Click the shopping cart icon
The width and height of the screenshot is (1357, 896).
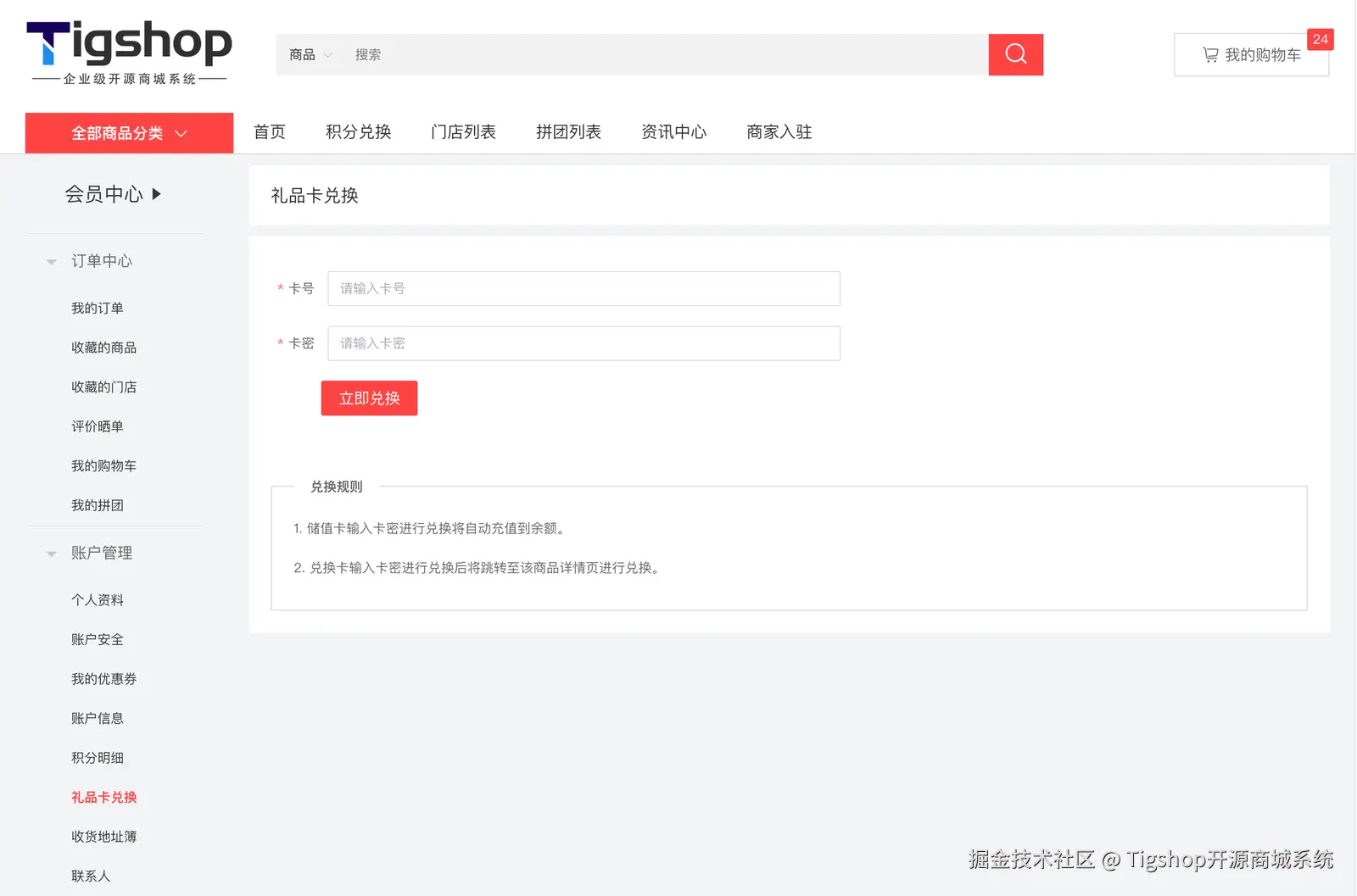coord(1210,55)
